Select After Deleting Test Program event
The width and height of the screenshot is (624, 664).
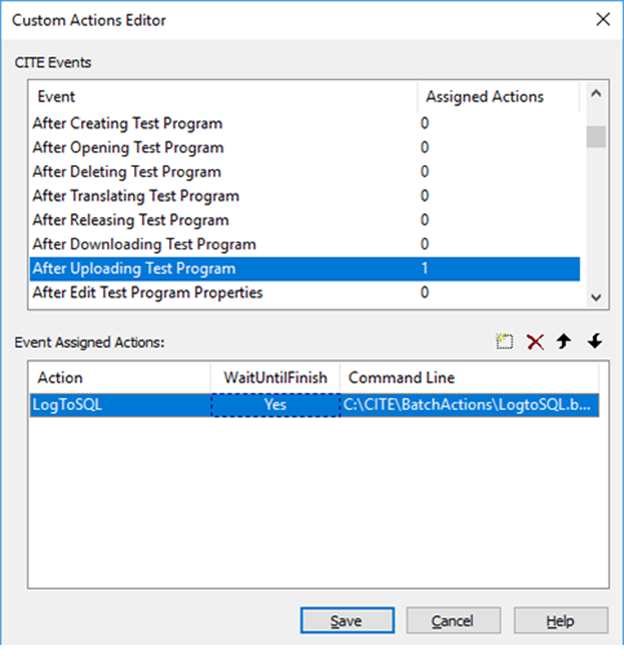(x=304, y=172)
